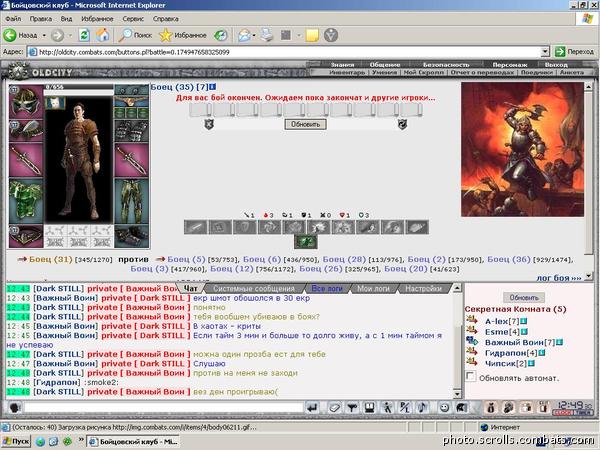The width and height of the screenshot is (600, 450).
Task: Click the filter funnel chat icon
Action: pyautogui.click(x=352, y=408)
